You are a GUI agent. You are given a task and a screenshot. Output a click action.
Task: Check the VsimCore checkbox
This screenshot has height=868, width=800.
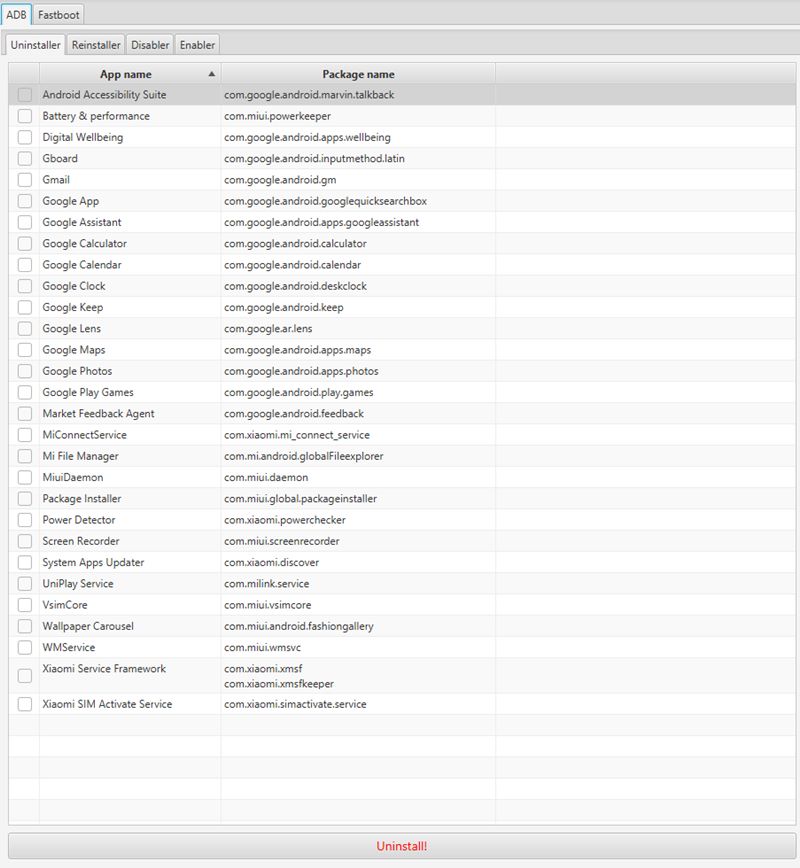coord(25,605)
